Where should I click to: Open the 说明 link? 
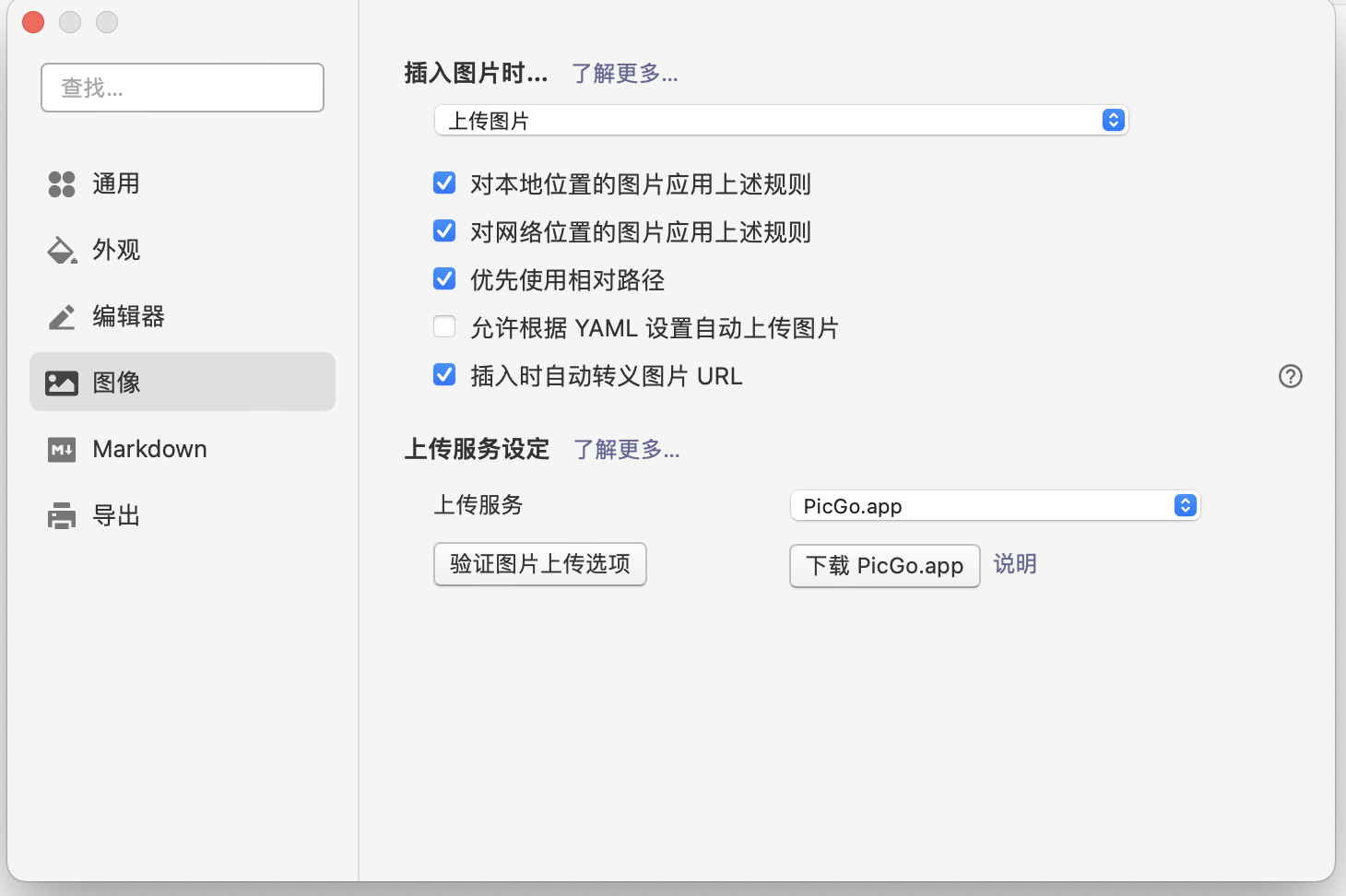pyautogui.click(x=1015, y=564)
